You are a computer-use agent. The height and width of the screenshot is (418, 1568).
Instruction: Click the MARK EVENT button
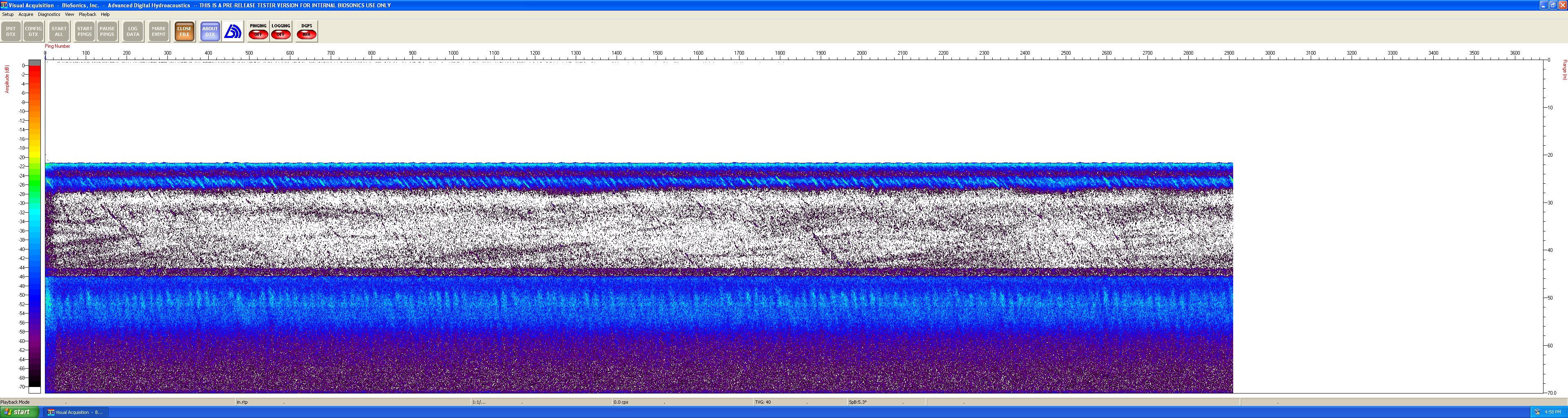(x=159, y=32)
